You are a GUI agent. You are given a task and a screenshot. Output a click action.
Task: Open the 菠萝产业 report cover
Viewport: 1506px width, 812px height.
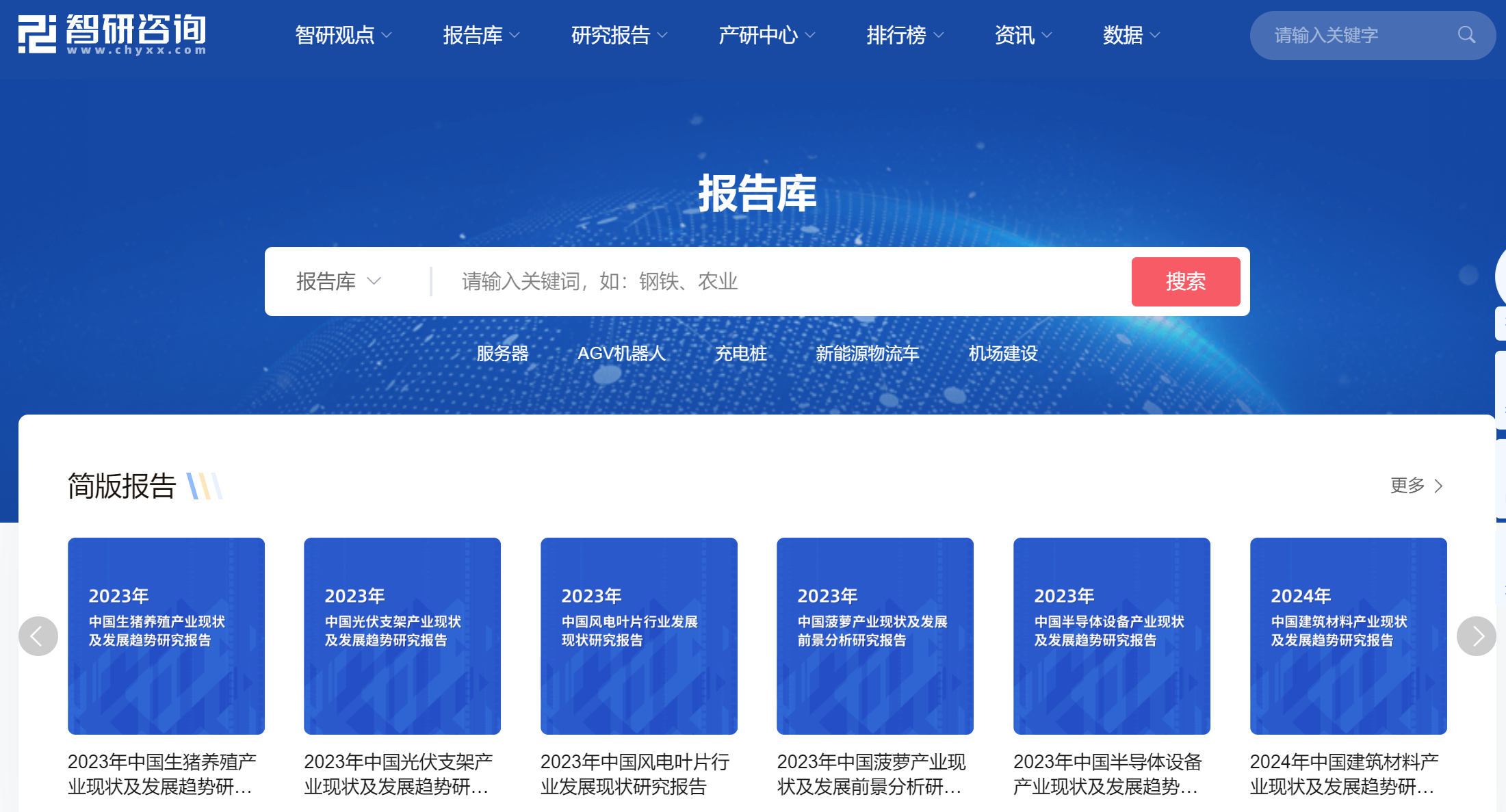tap(875, 636)
